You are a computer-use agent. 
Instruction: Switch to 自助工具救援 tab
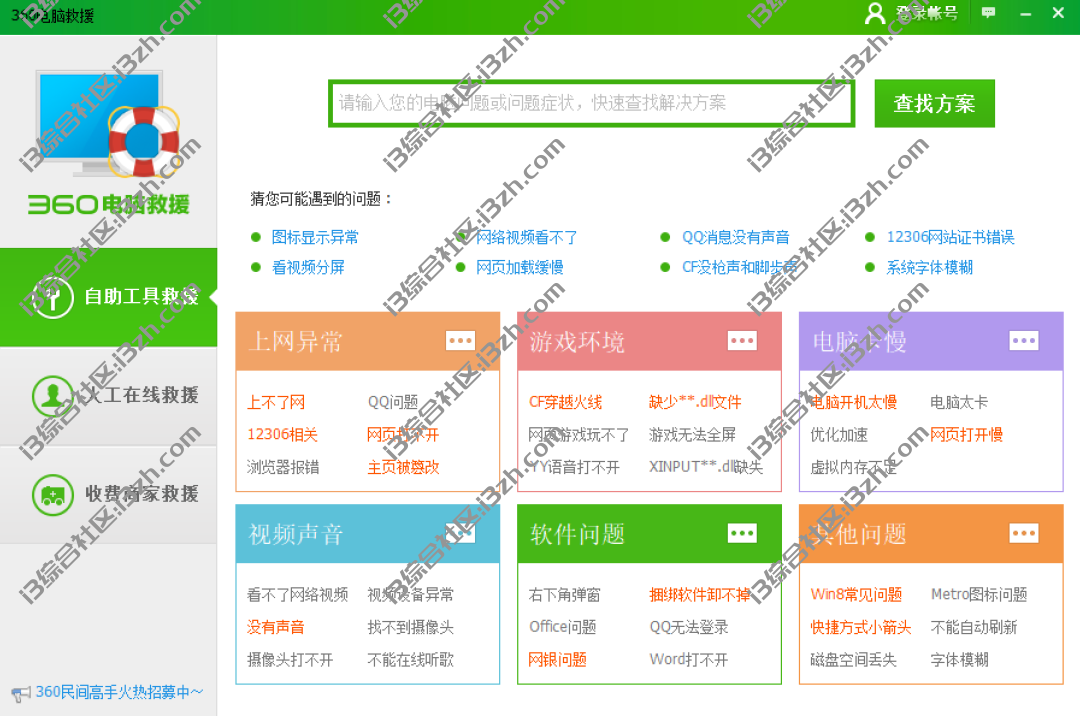pos(108,297)
